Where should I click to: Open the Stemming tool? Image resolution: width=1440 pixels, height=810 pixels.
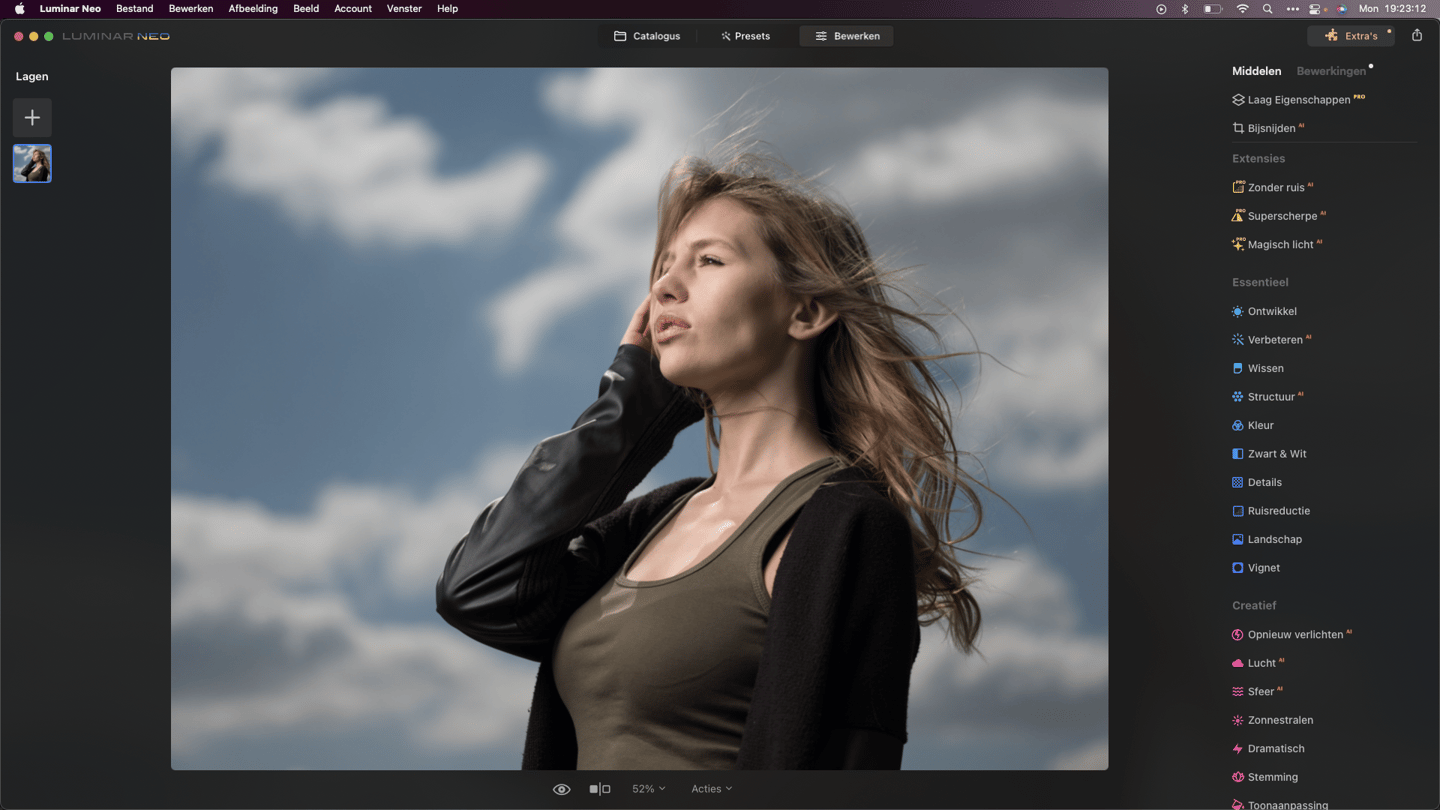[1265, 777]
